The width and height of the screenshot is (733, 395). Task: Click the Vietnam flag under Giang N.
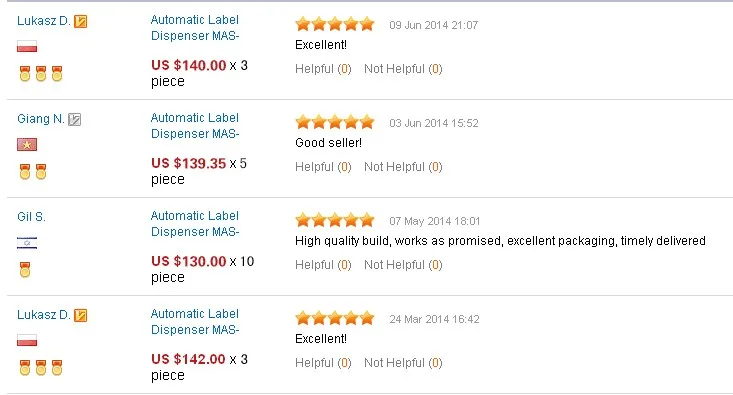click(x=27, y=144)
